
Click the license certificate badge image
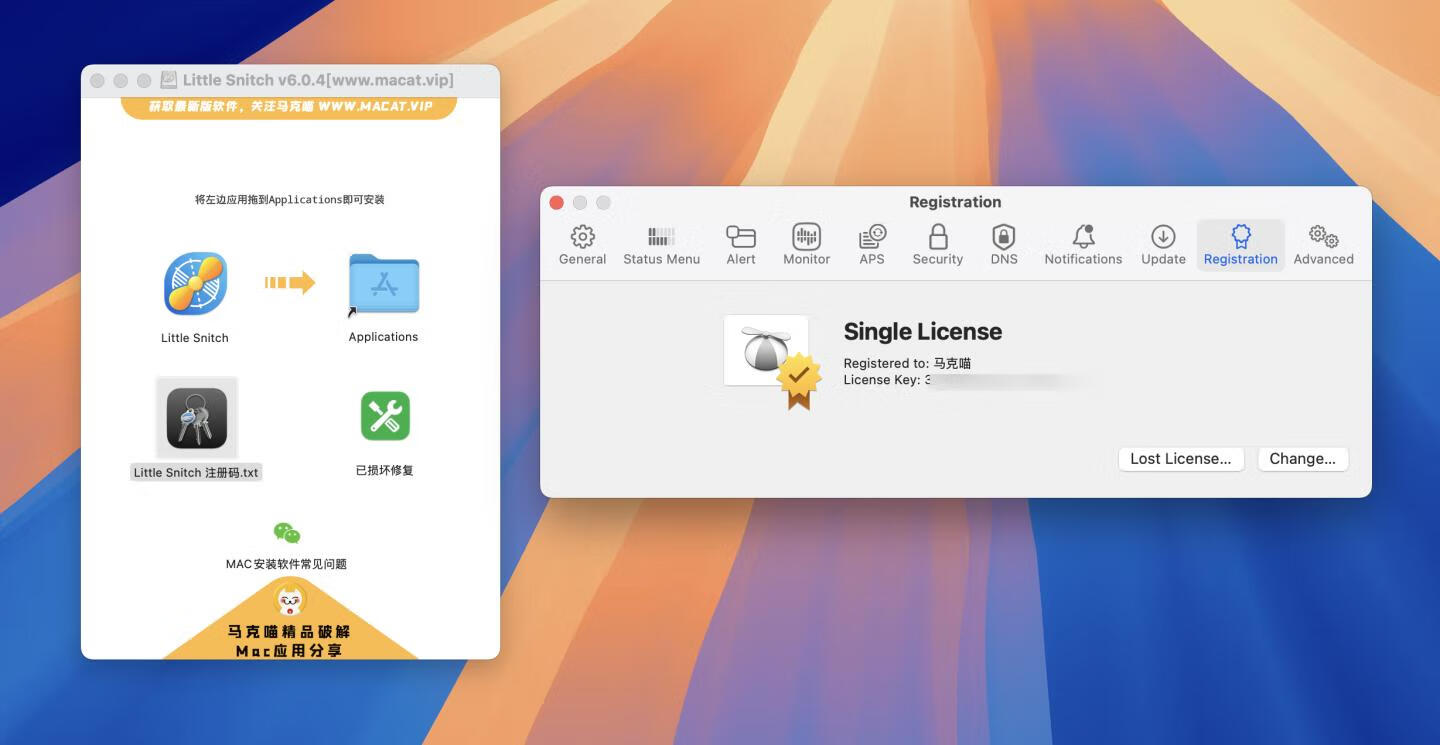(x=771, y=359)
